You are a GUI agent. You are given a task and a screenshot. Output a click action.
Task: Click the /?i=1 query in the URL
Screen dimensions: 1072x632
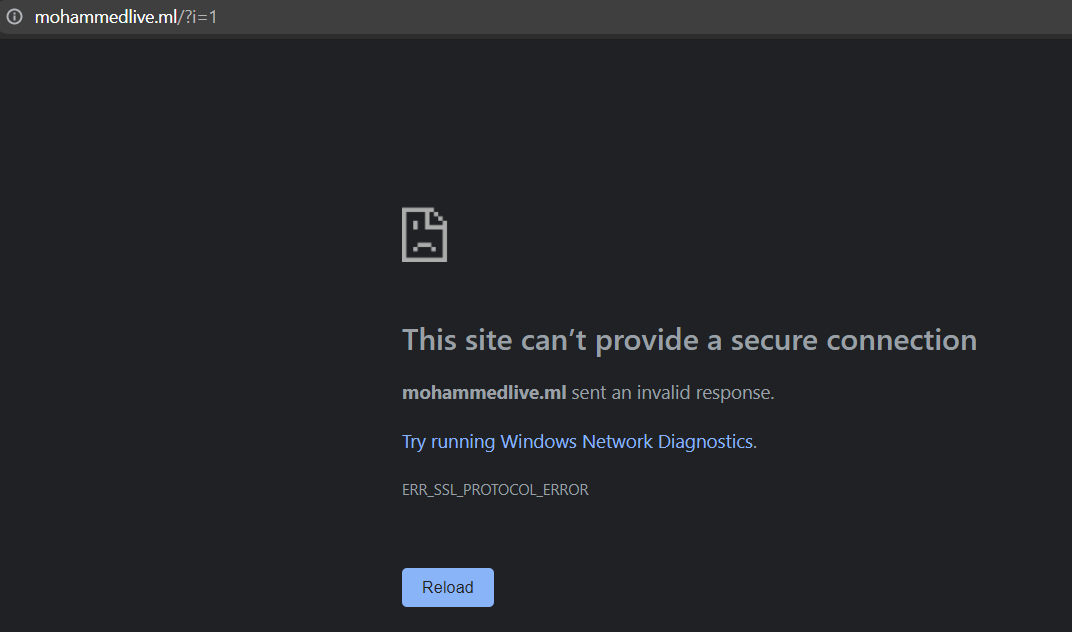(x=198, y=17)
